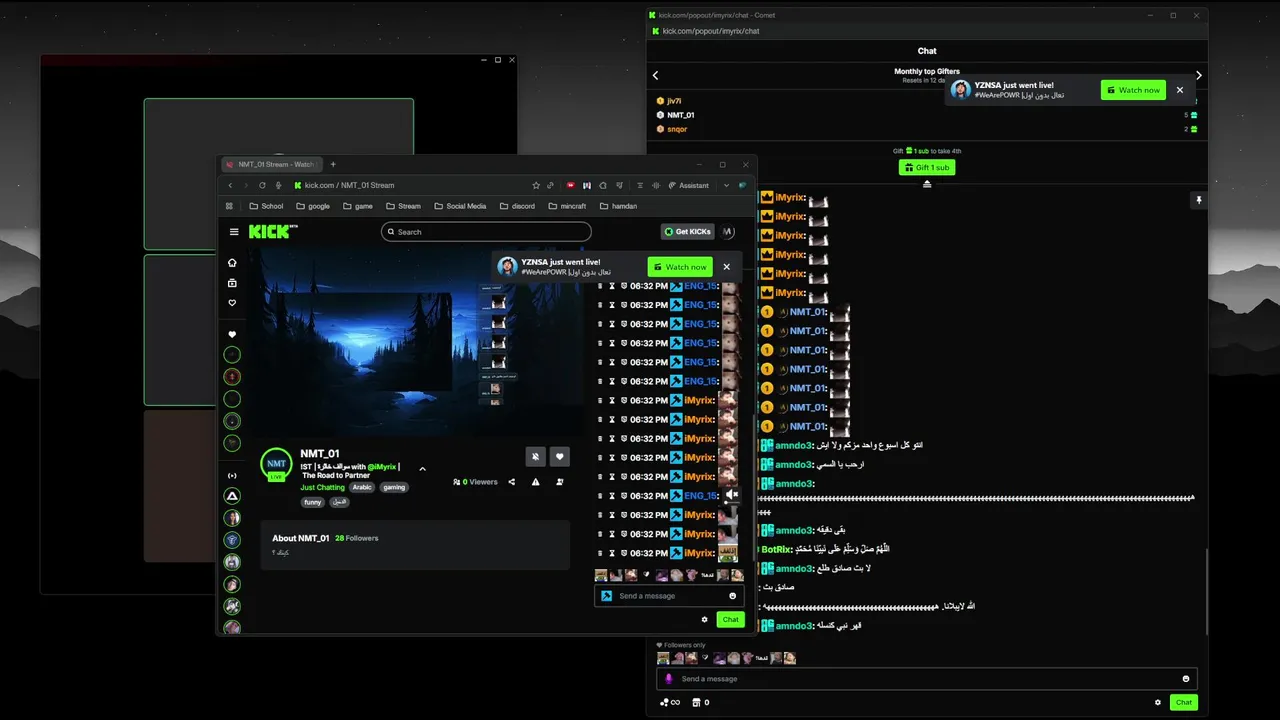Click Watch now in the stream page notification
The width and height of the screenshot is (1280, 720).
click(679, 267)
